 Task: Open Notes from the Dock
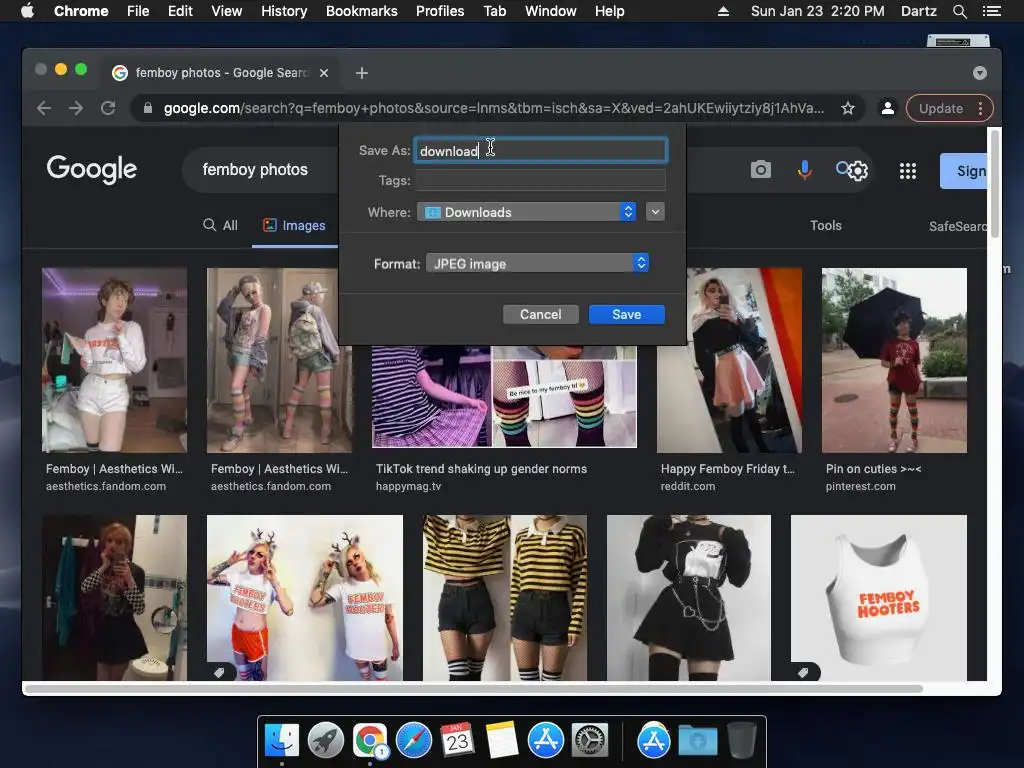pyautogui.click(x=502, y=741)
